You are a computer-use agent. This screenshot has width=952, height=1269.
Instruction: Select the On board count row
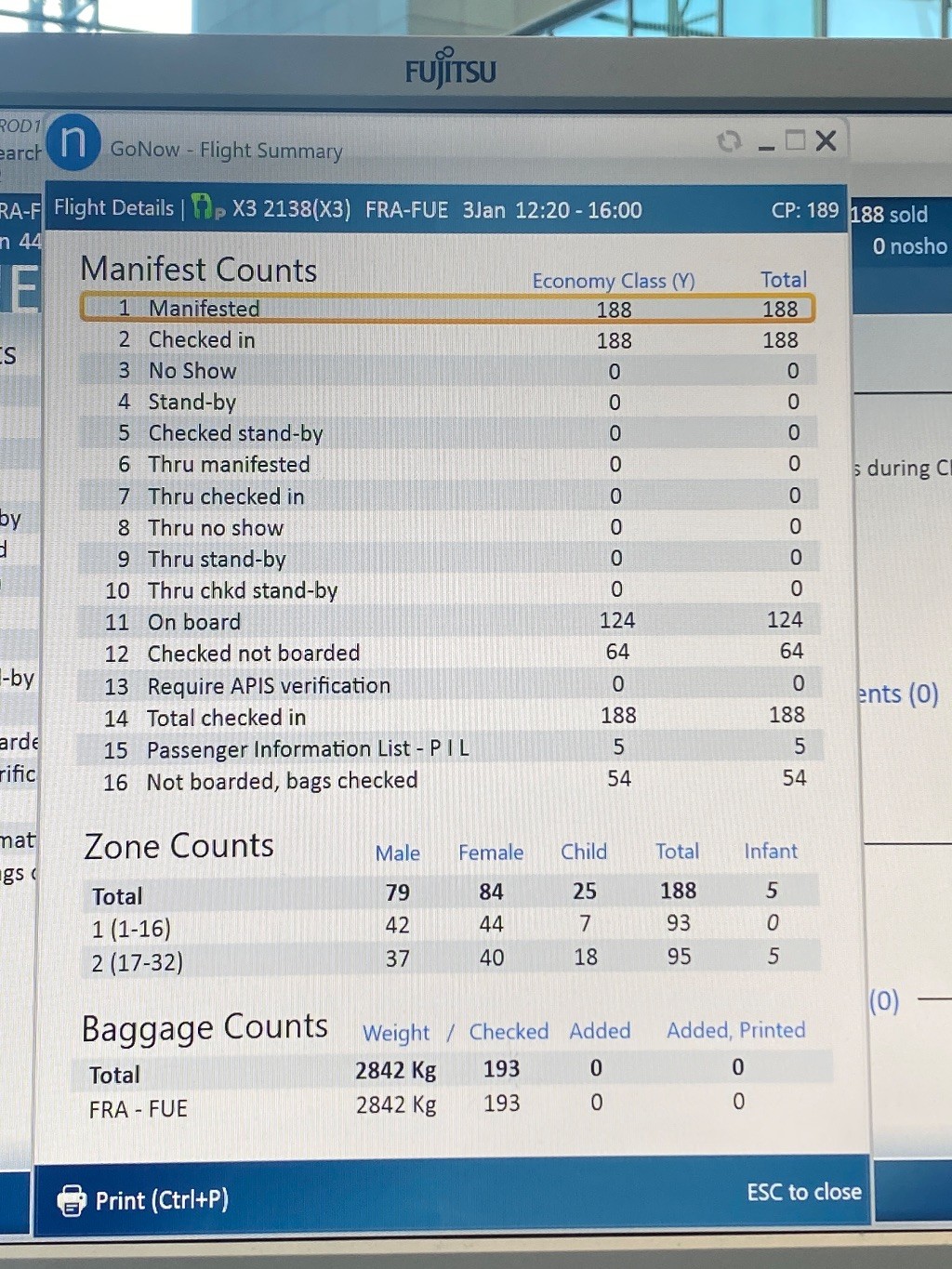tap(446, 621)
